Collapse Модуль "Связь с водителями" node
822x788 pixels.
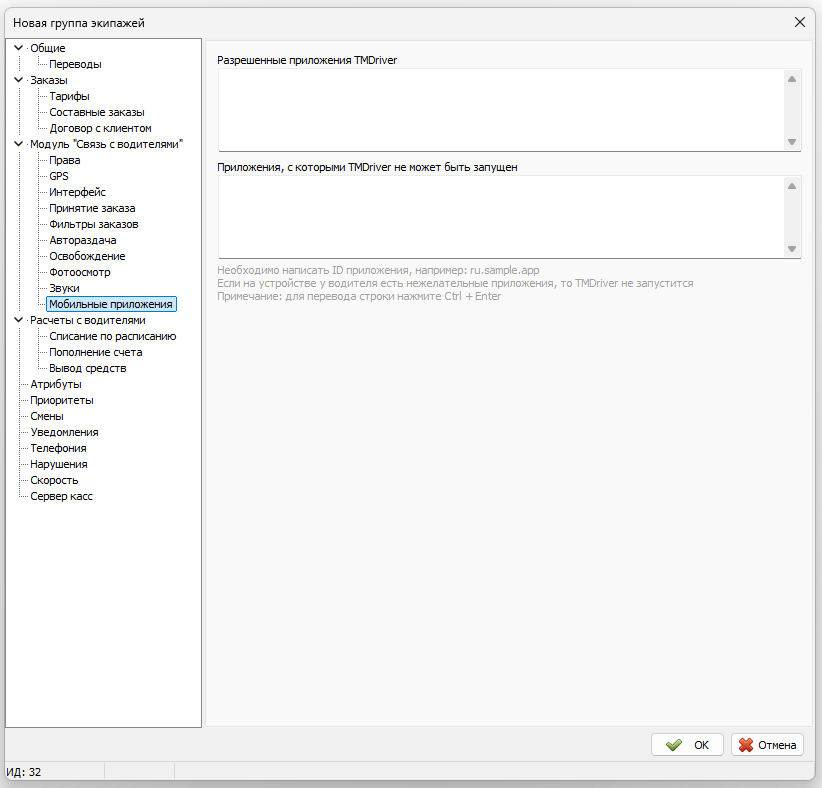point(19,144)
